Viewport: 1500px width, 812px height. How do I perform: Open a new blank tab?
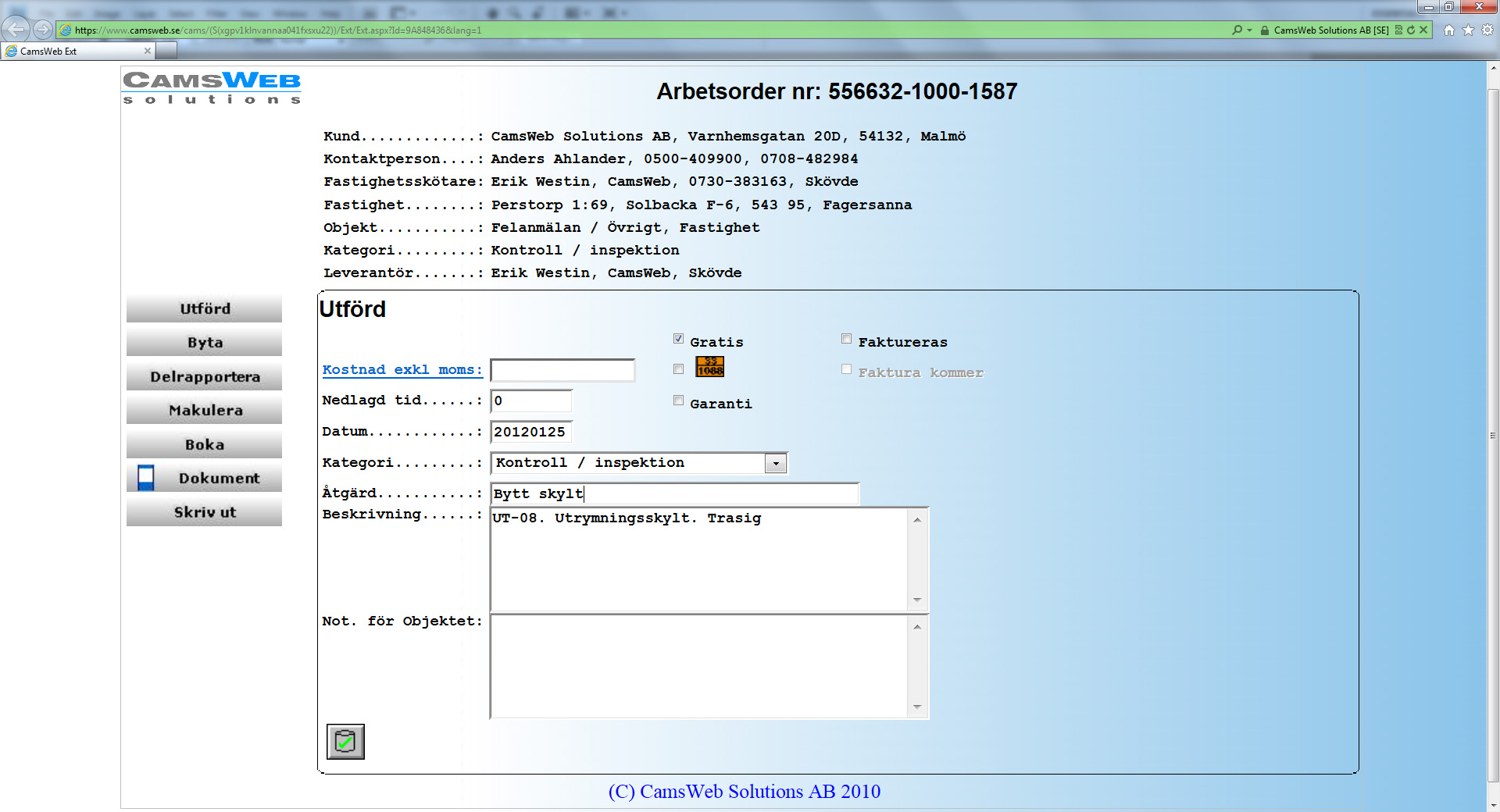166,51
